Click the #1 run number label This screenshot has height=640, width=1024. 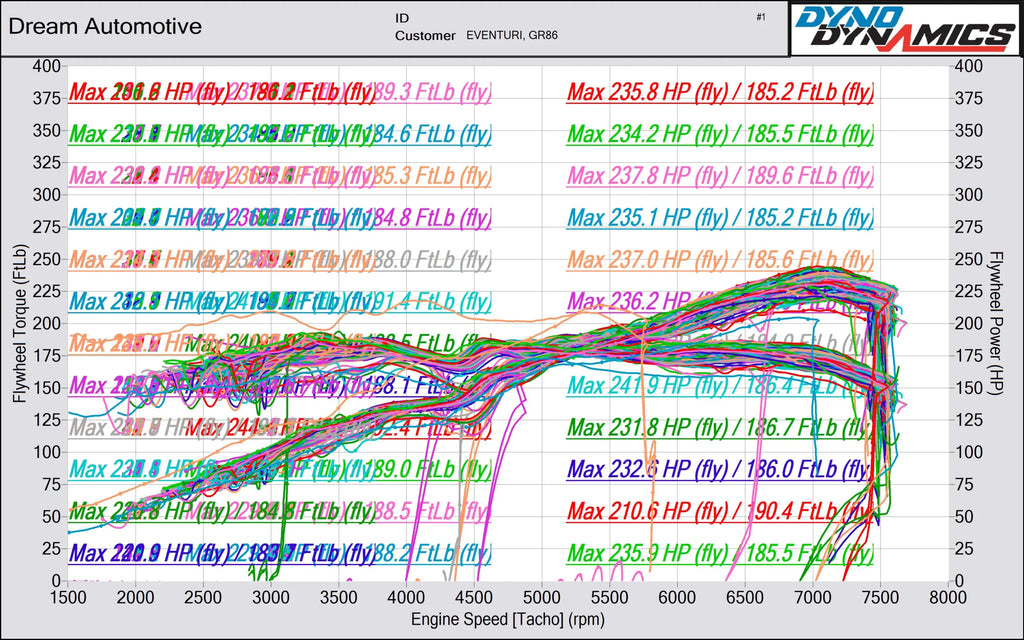click(761, 18)
